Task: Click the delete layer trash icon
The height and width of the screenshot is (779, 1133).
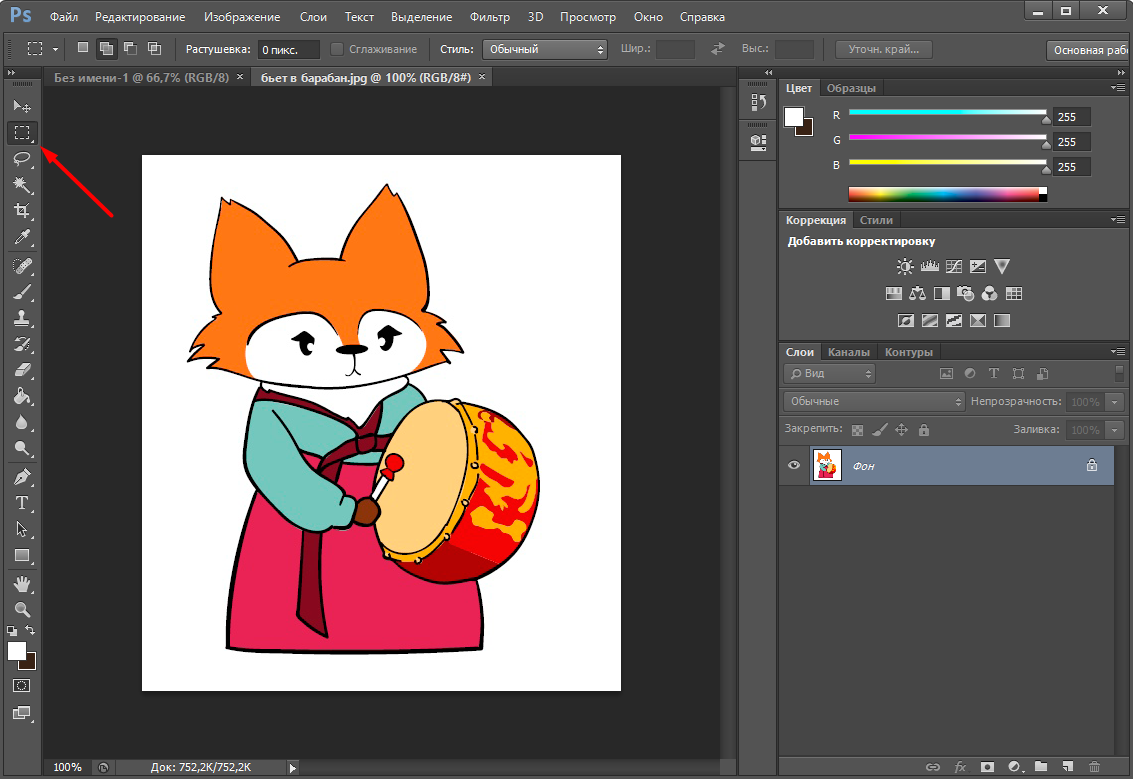Action: click(x=1094, y=767)
